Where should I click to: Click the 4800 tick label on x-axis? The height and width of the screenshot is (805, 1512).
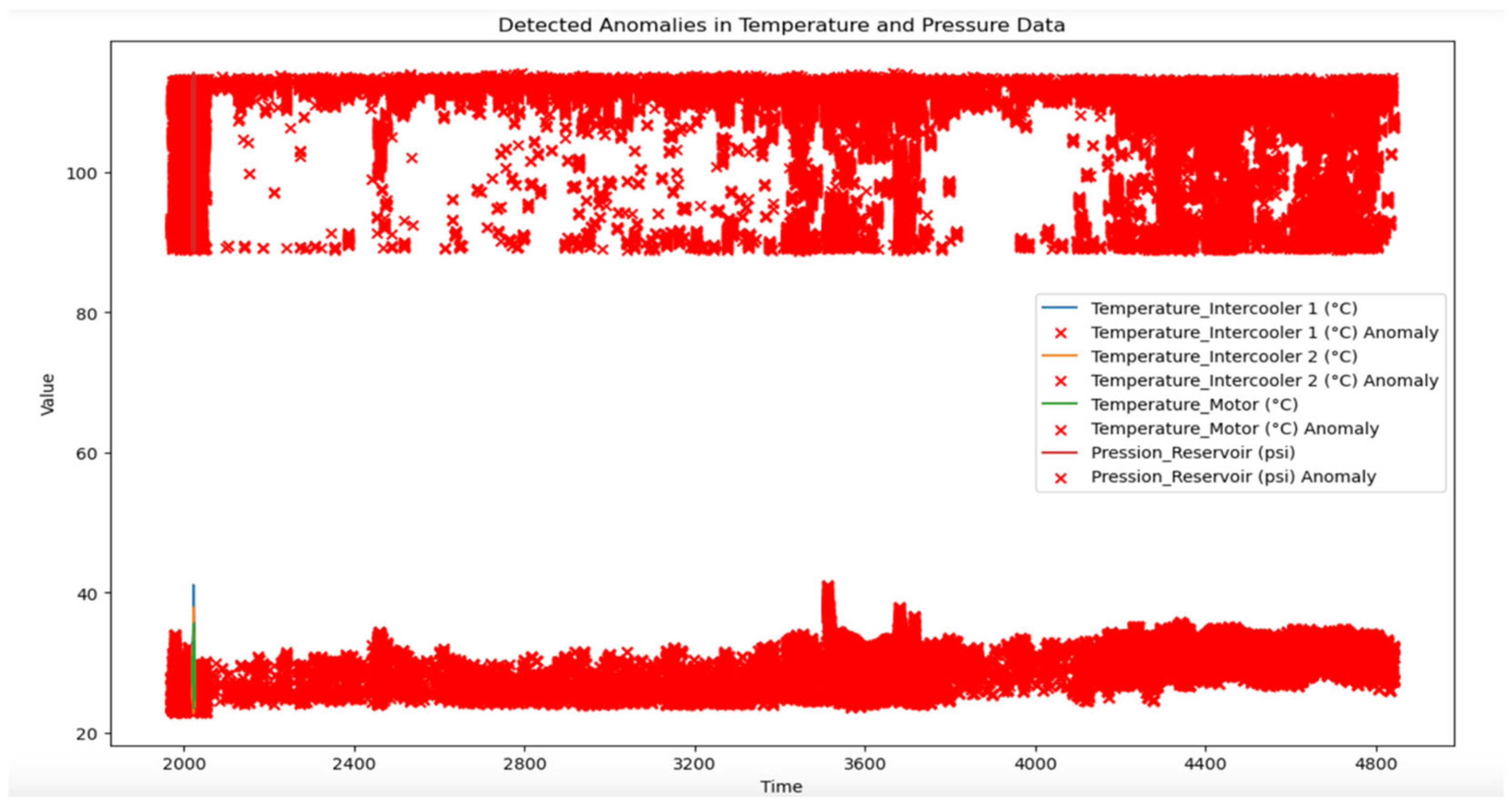tap(1375, 764)
